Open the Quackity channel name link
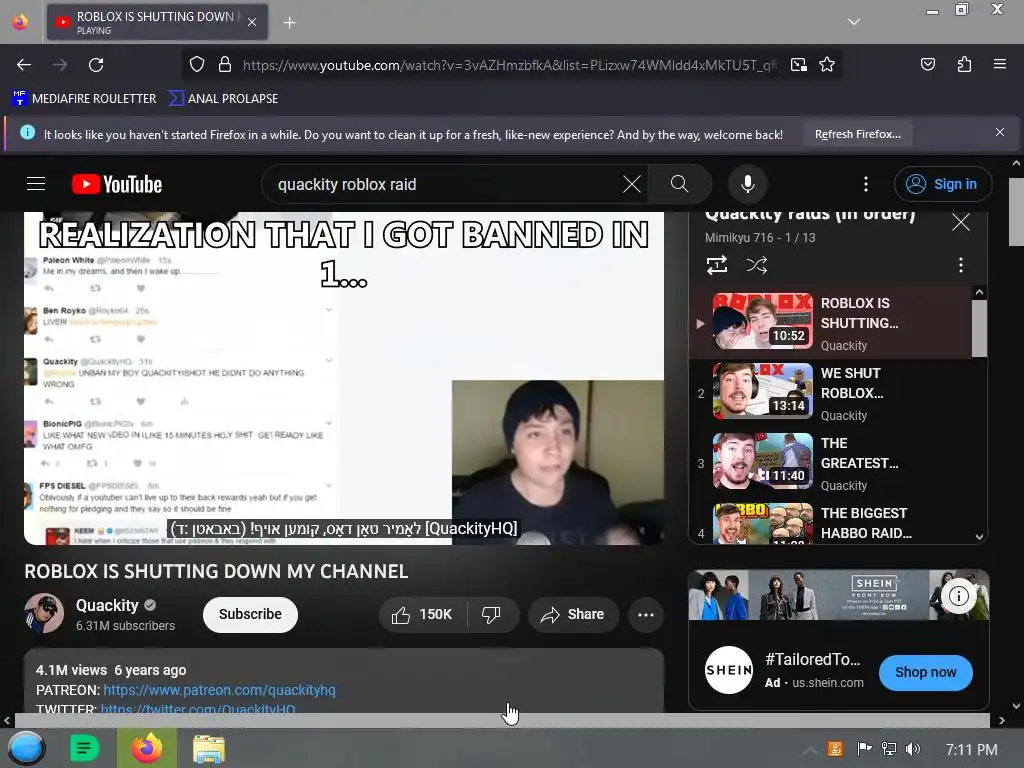Image resolution: width=1024 pixels, height=768 pixels. (107, 605)
